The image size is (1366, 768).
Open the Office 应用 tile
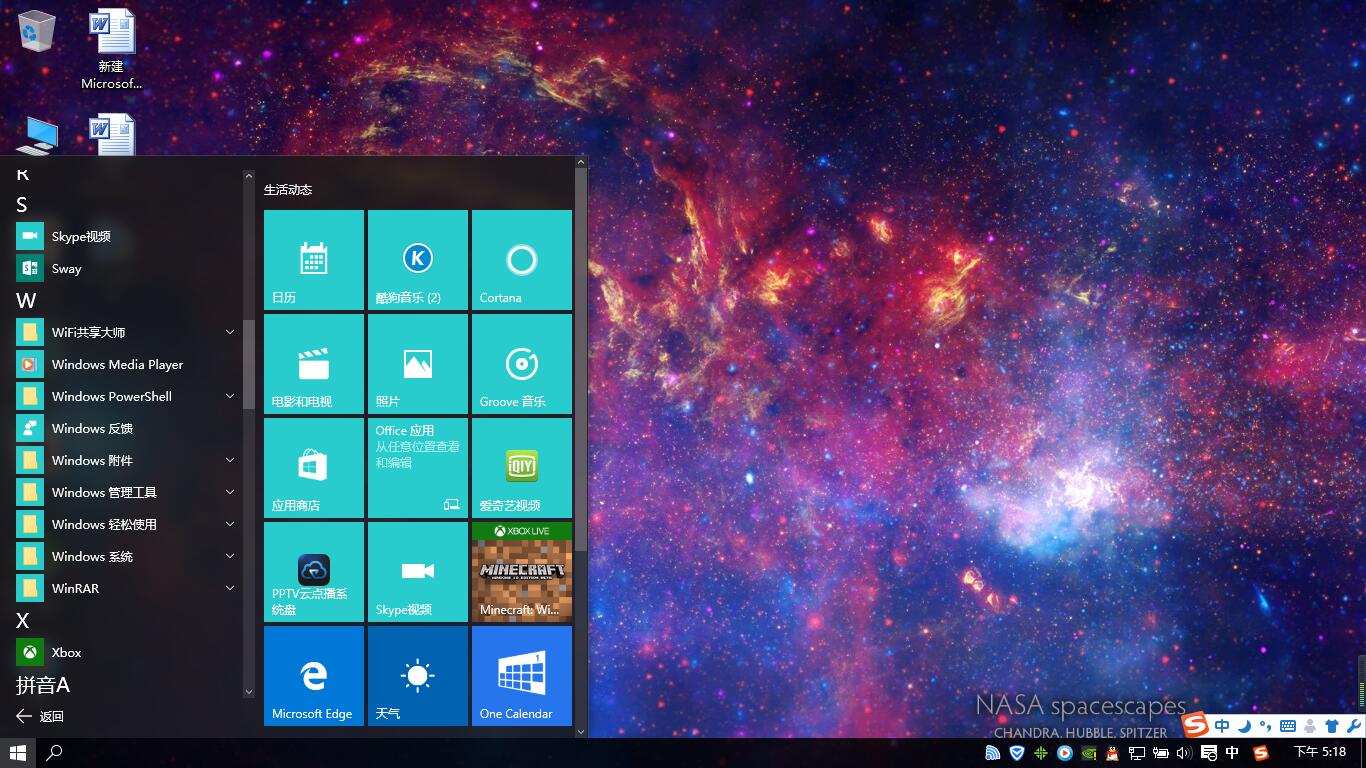(418, 468)
